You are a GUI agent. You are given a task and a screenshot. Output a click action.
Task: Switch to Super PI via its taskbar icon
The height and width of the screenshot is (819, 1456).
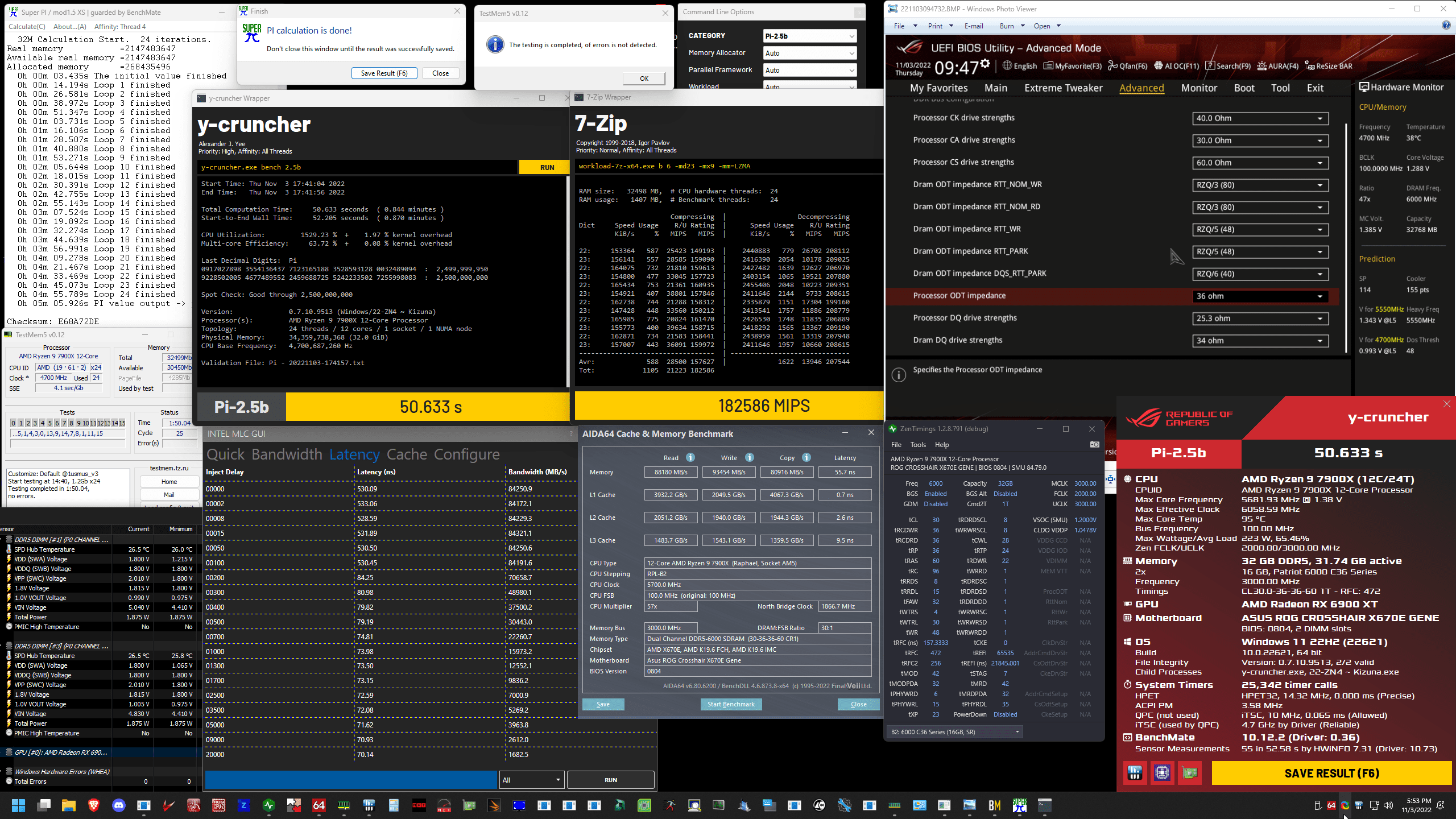[1019, 805]
